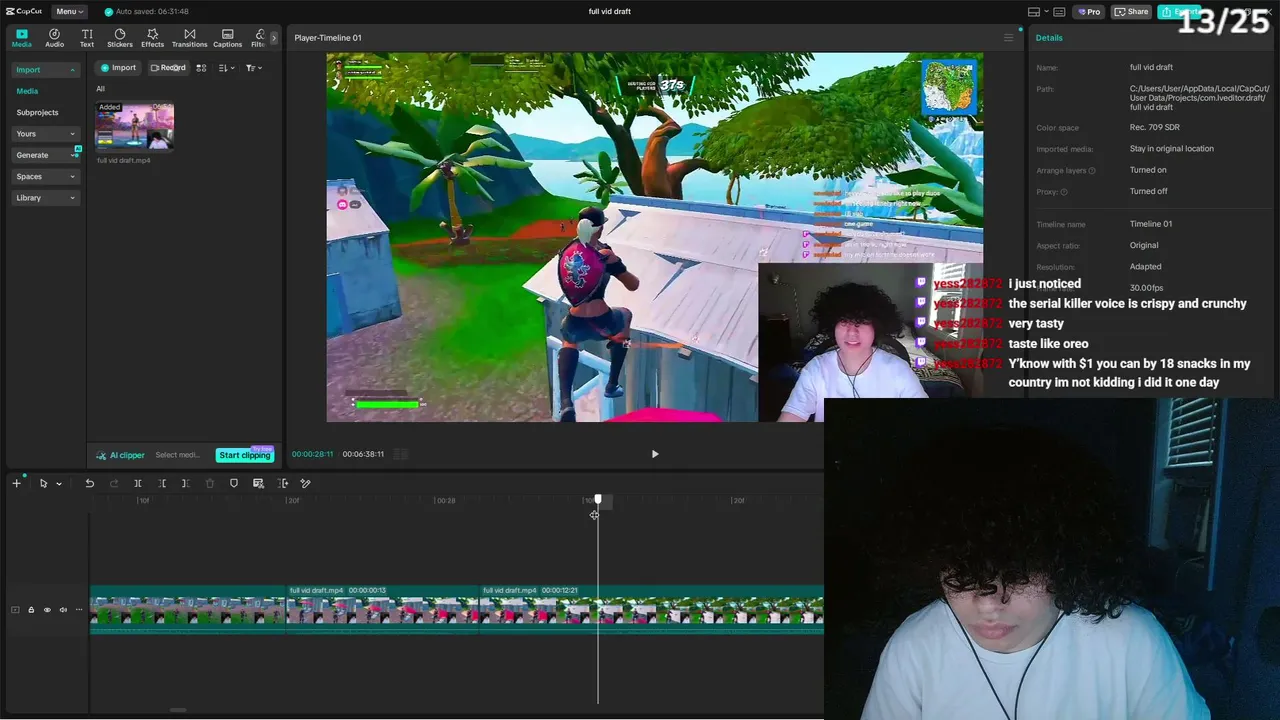
Task: Click the Auto saved status indicator
Action: [x=146, y=12]
